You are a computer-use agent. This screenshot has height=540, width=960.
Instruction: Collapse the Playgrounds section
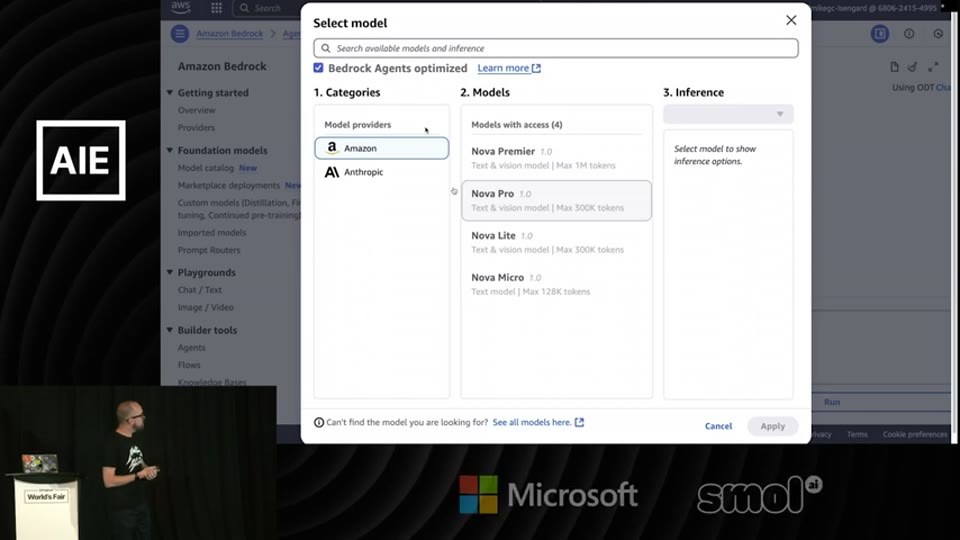tap(170, 272)
